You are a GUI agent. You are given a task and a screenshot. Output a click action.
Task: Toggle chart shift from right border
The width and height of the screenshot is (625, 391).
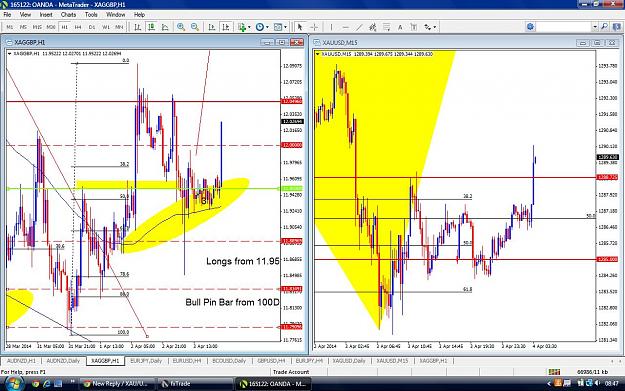[226, 27]
